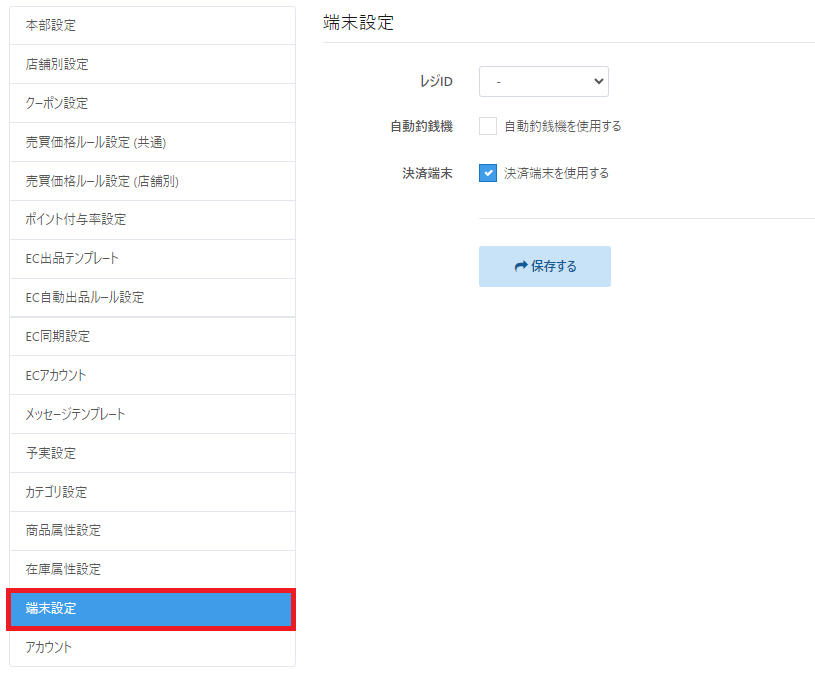This screenshot has width=815, height=677.
Task: Open EC同期設定
Action: point(152,336)
